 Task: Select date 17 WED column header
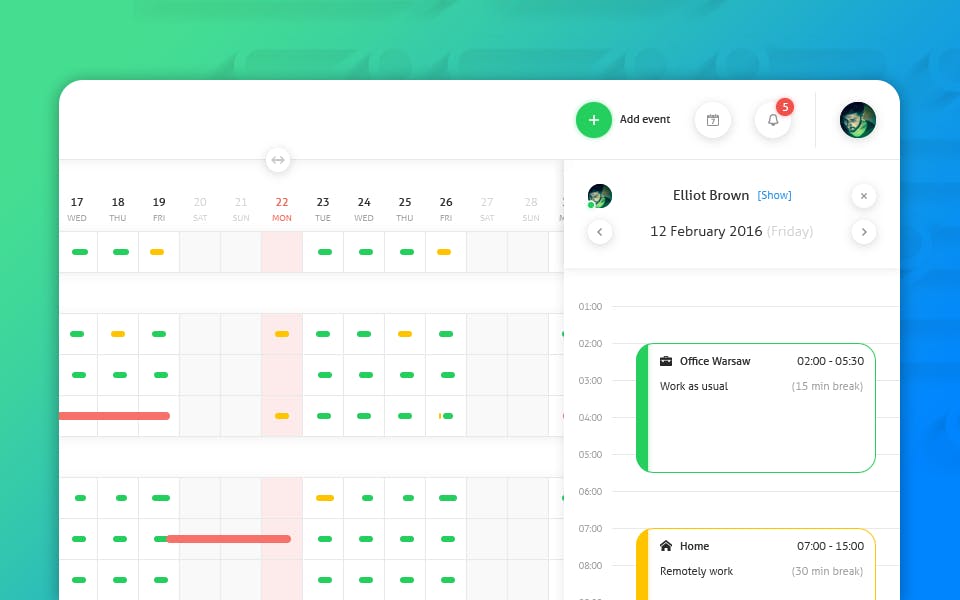[x=77, y=209]
